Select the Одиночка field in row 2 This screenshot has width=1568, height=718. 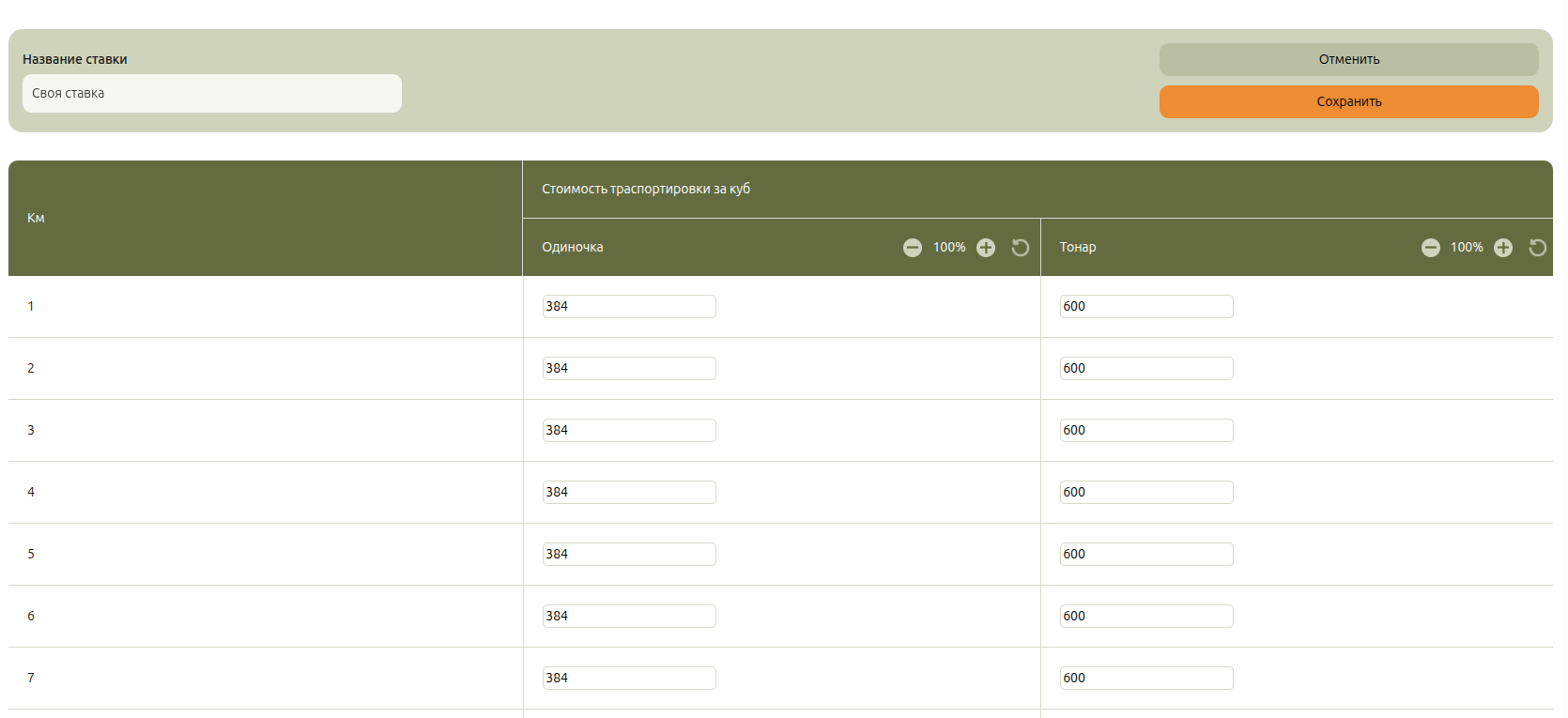click(629, 369)
